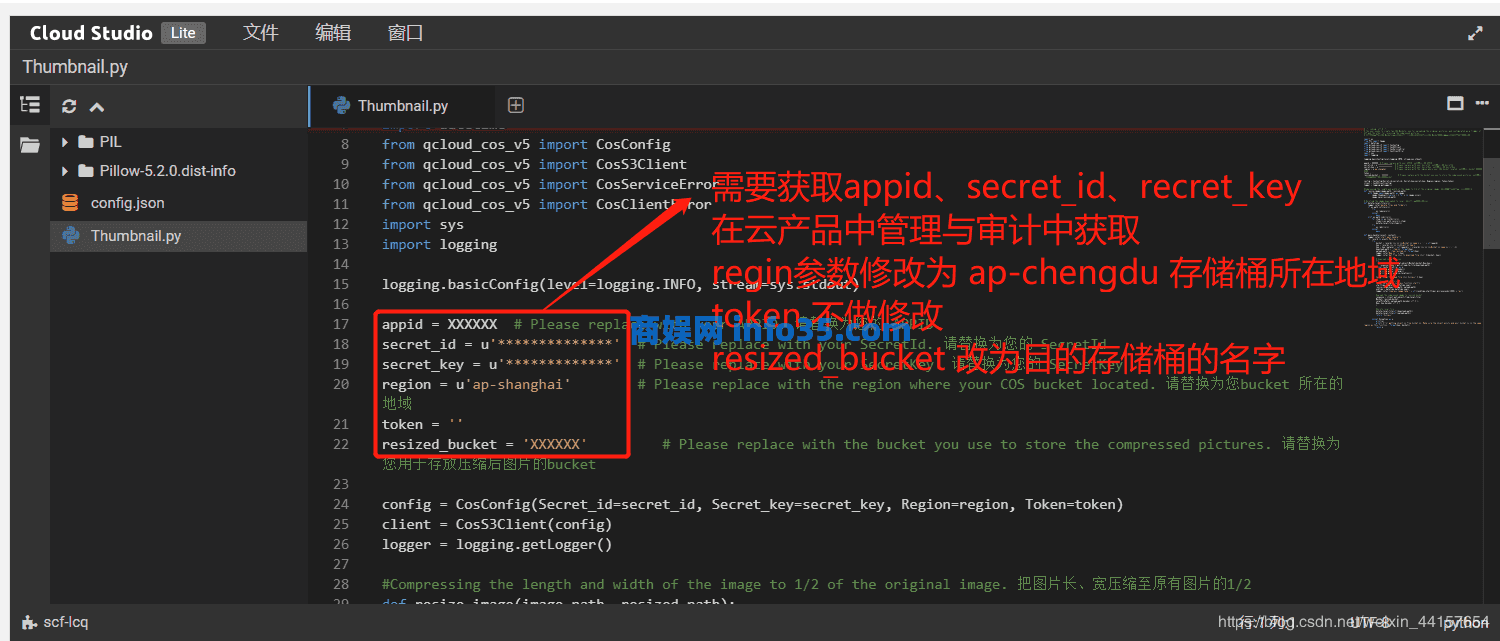Click the editor panel layout icon
The height and width of the screenshot is (641, 1500).
(1455, 103)
